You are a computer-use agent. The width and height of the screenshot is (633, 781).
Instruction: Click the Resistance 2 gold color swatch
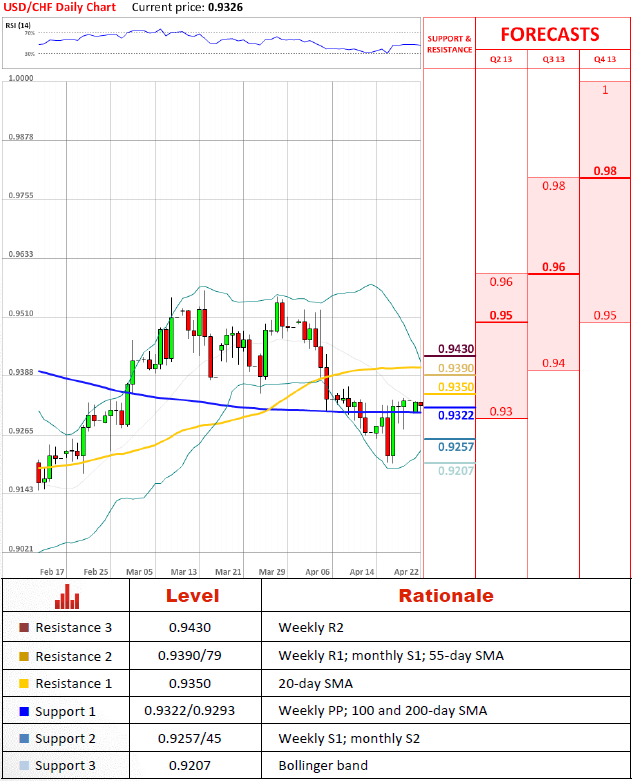23,656
